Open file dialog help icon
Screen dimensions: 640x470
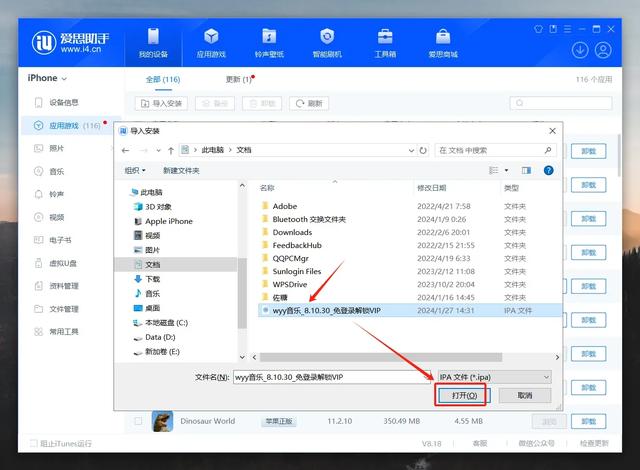click(x=549, y=170)
